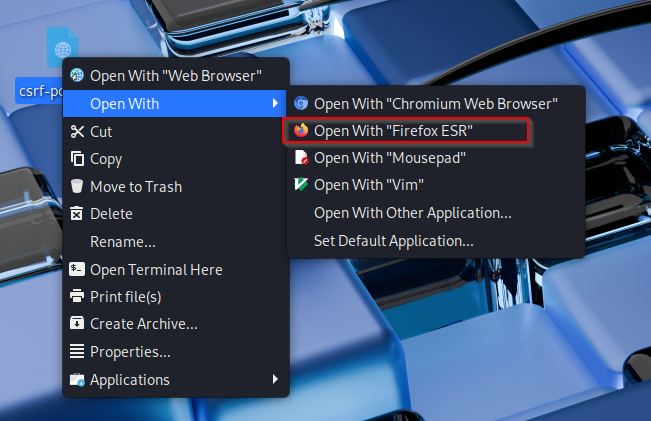This screenshot has height=421, width=651.
Task: Choose Open Terminal Here
Action: tap(176, 269)
